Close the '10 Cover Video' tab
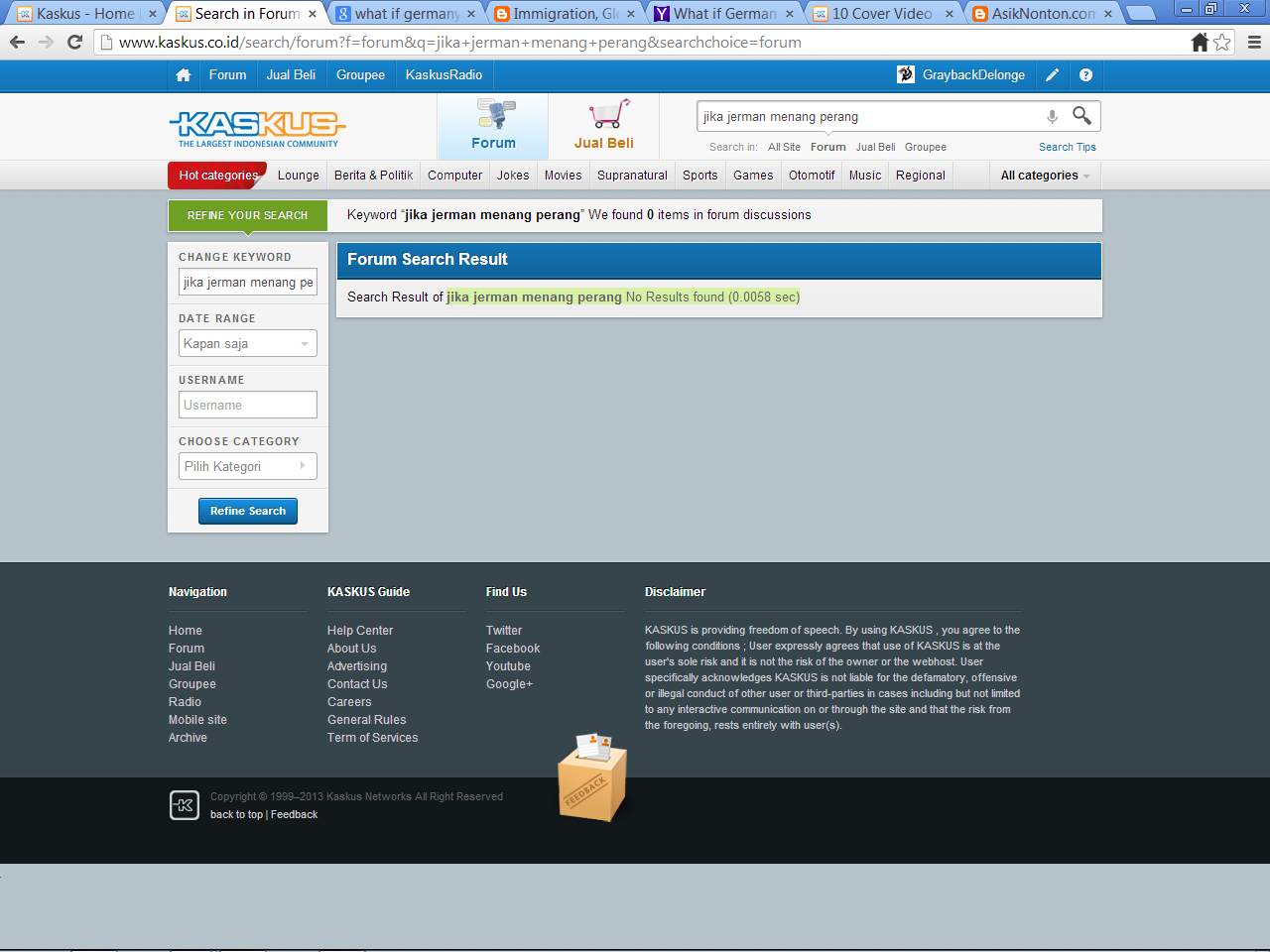Screen dimensions: 1270x952 (x=950, y=14)
